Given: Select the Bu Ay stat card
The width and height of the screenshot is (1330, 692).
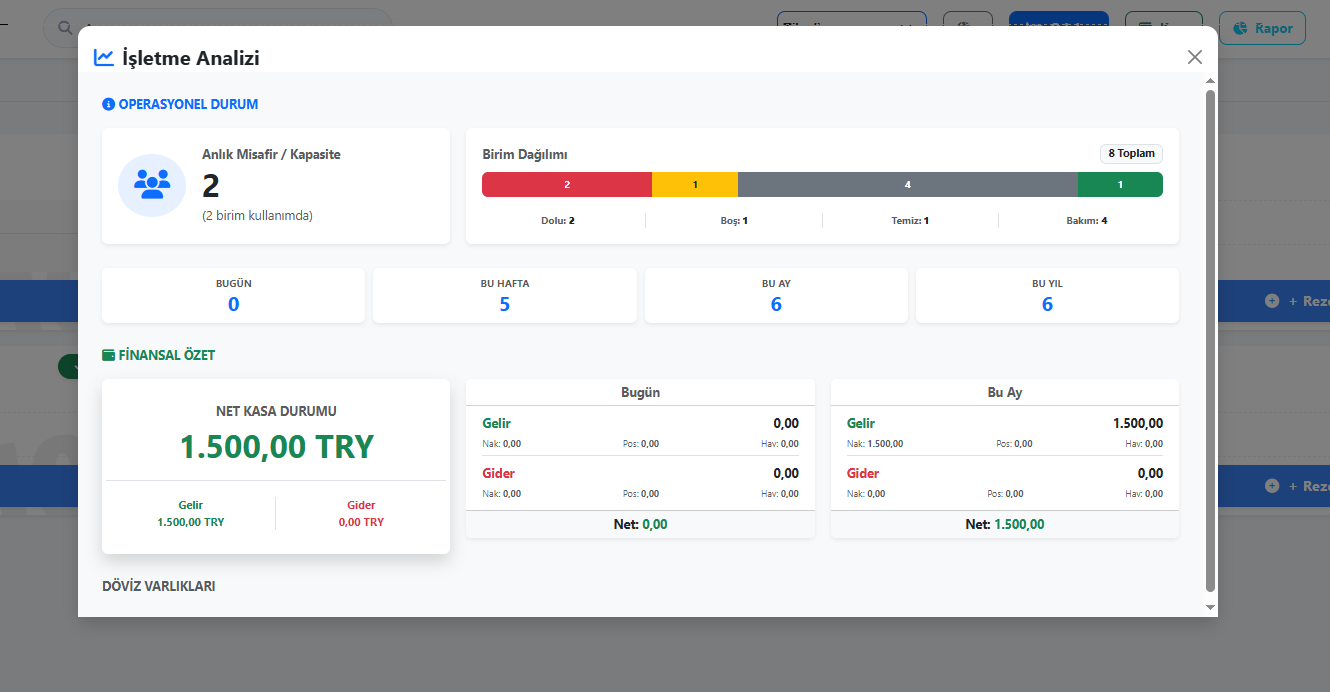Looking at the screenshot, I should [x=776, y=295].
